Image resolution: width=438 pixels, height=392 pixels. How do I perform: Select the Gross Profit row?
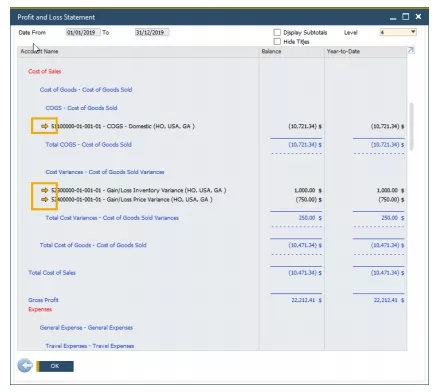click(x=43, y=300)
